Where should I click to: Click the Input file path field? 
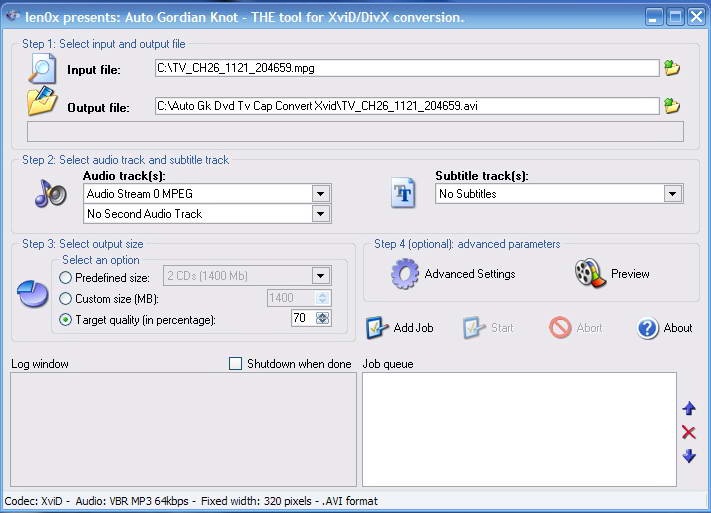(x=407, y=68)
